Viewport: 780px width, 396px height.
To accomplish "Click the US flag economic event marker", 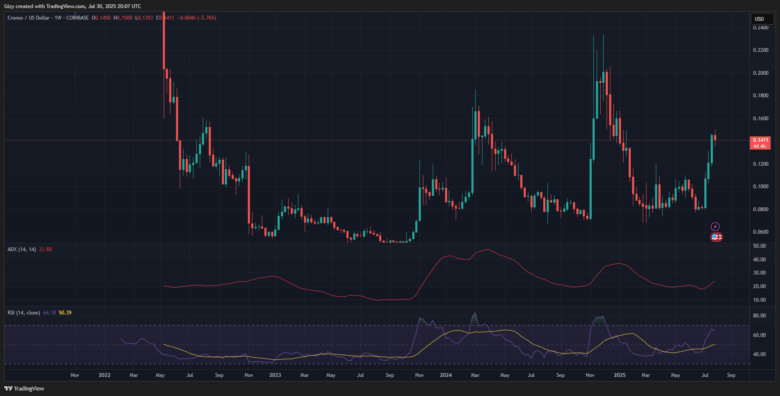I will click(716, 237).
